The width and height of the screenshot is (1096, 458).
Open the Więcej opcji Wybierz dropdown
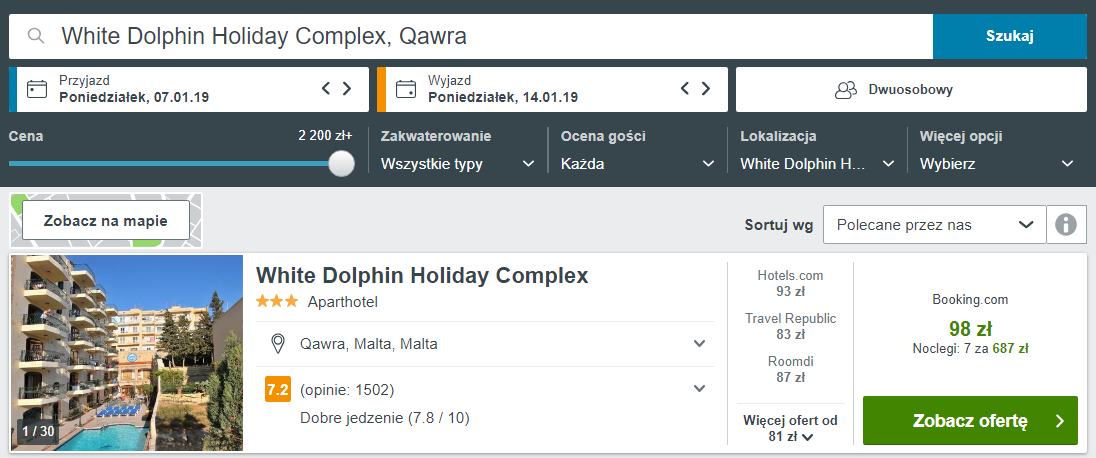point(997,164)
